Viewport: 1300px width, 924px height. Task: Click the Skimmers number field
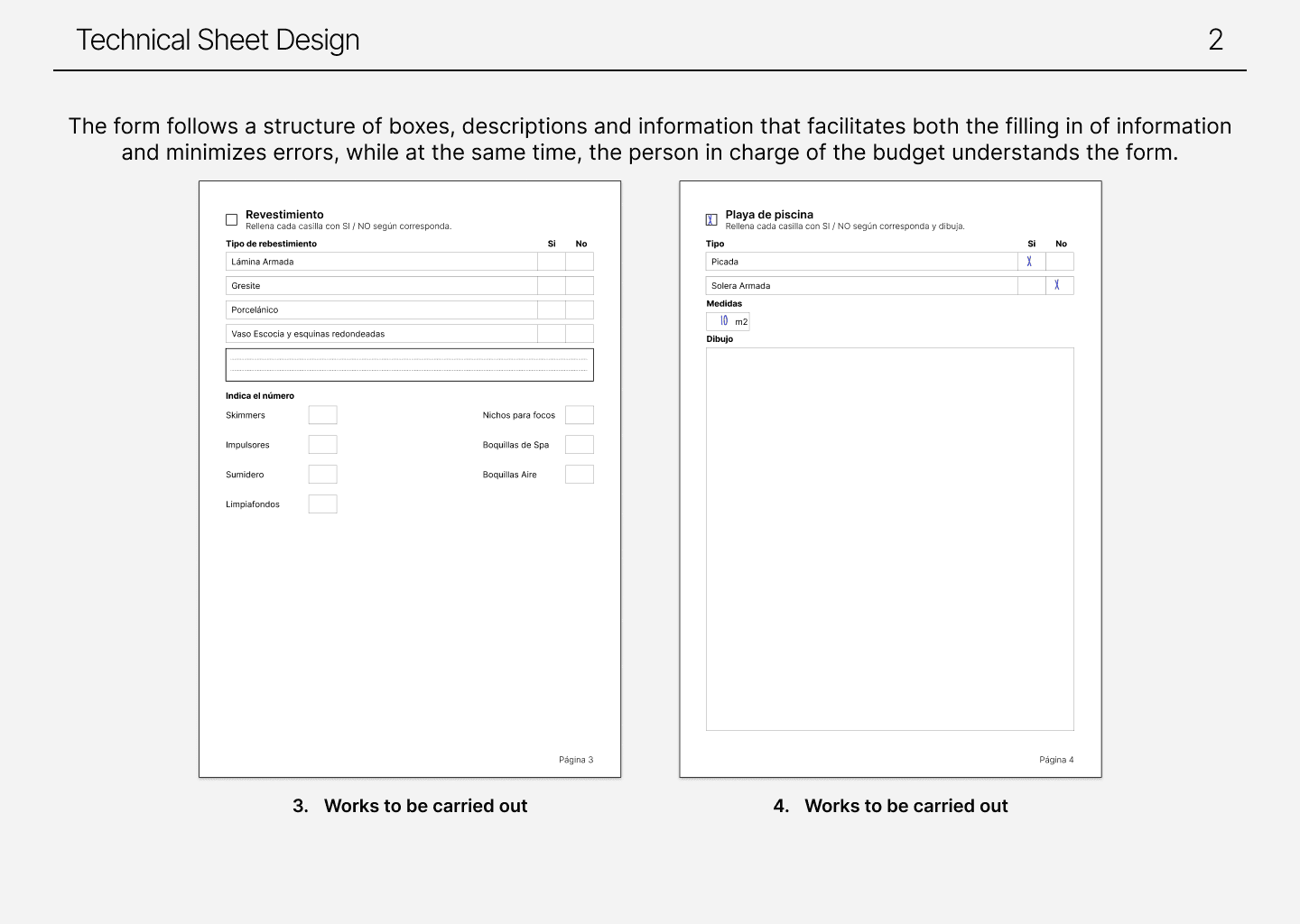click(x=322, y=414)
